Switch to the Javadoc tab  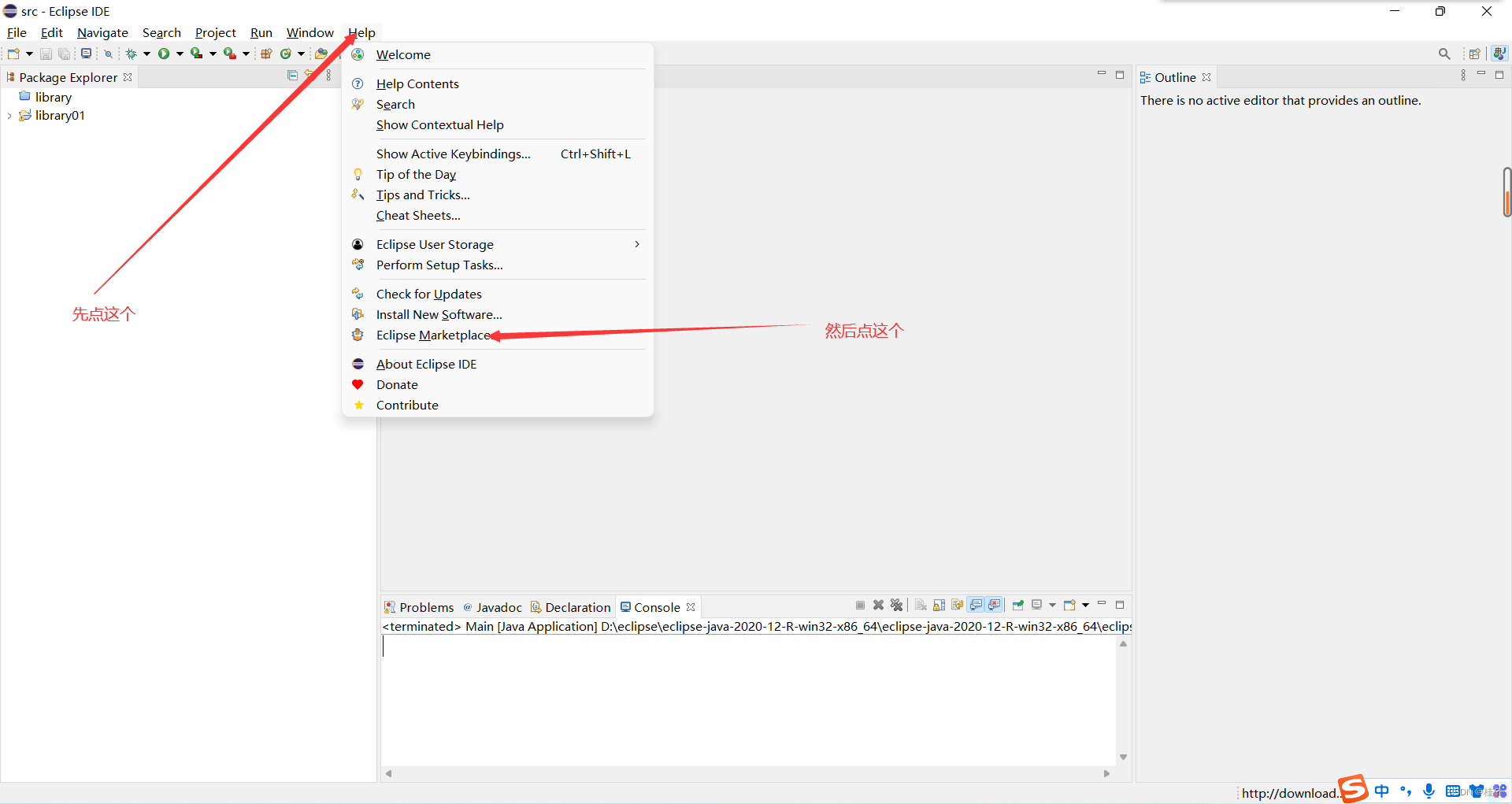click(493, 607)
